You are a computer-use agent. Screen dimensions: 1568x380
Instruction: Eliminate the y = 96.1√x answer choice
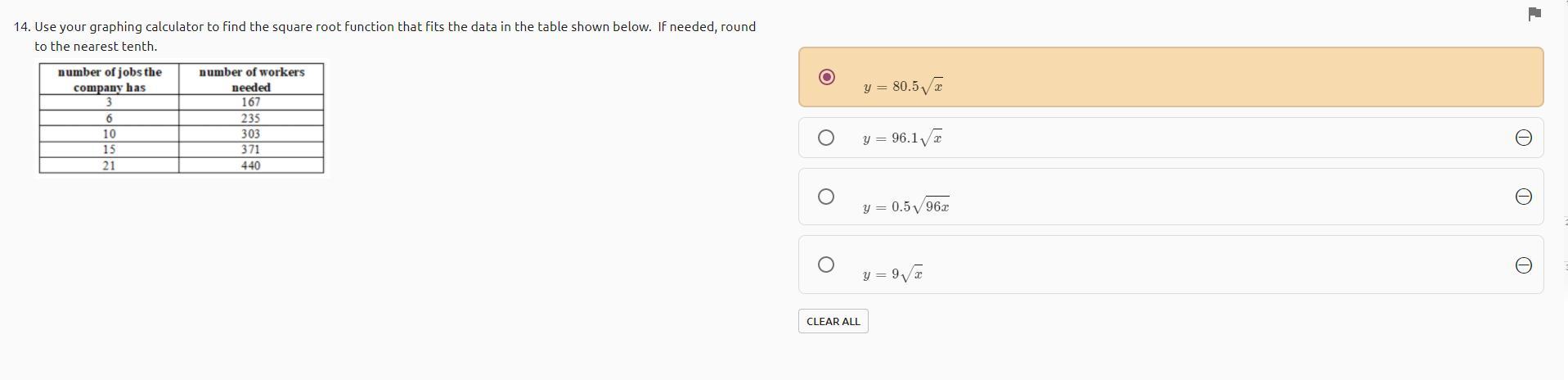(x=1523, y=138)
